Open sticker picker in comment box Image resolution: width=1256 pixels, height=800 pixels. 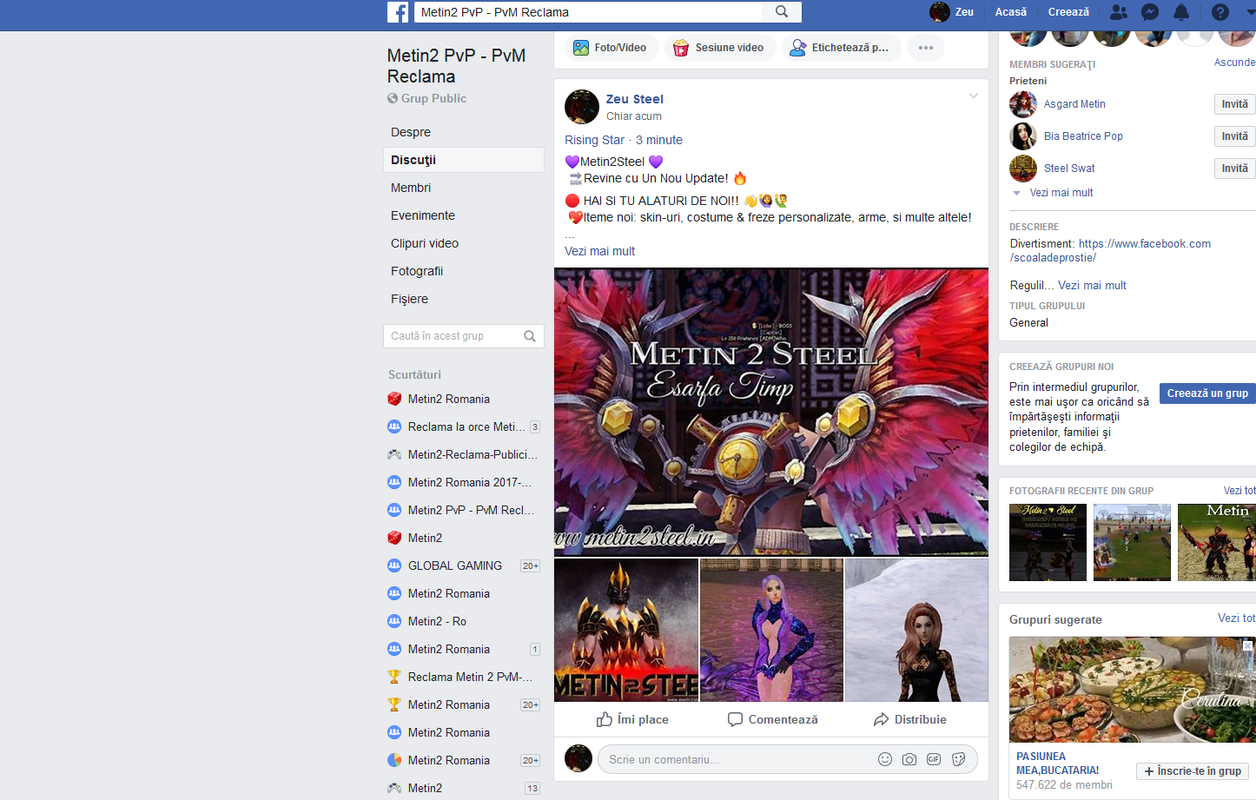[958, 759]
